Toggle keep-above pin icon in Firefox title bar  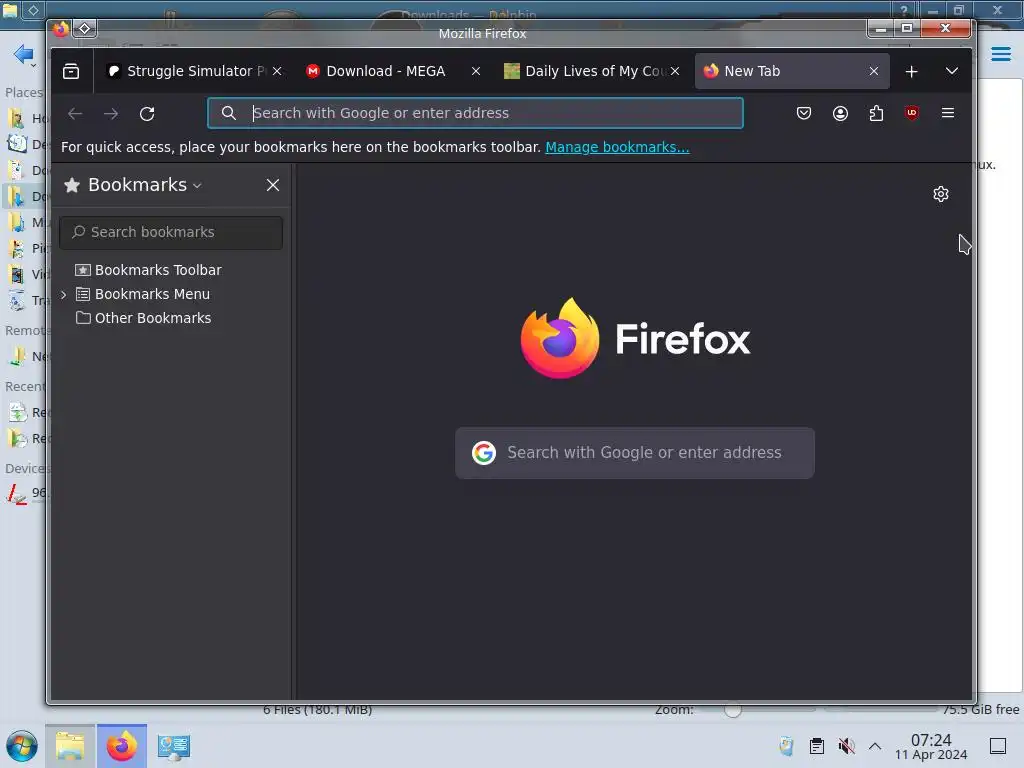coord(85,29)
